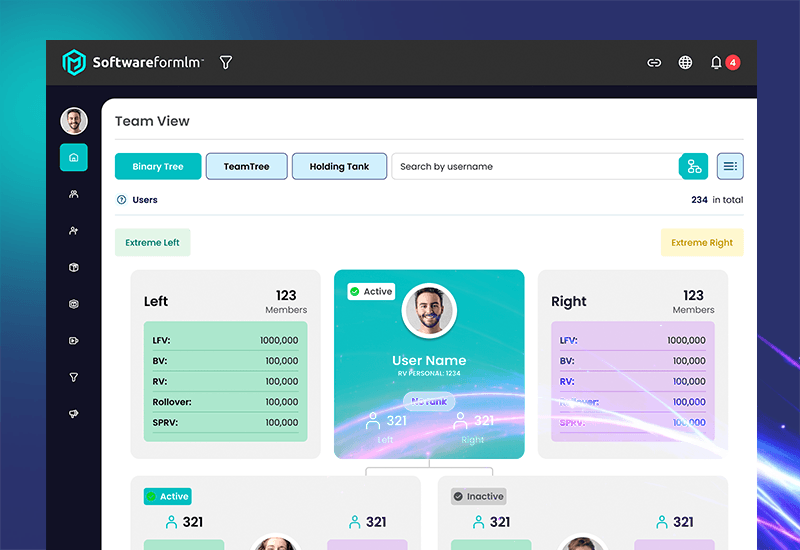The height and width of the screenshot is (550, 800).
Task: Switch to the TeamTree tab
Action: (246, 166)
